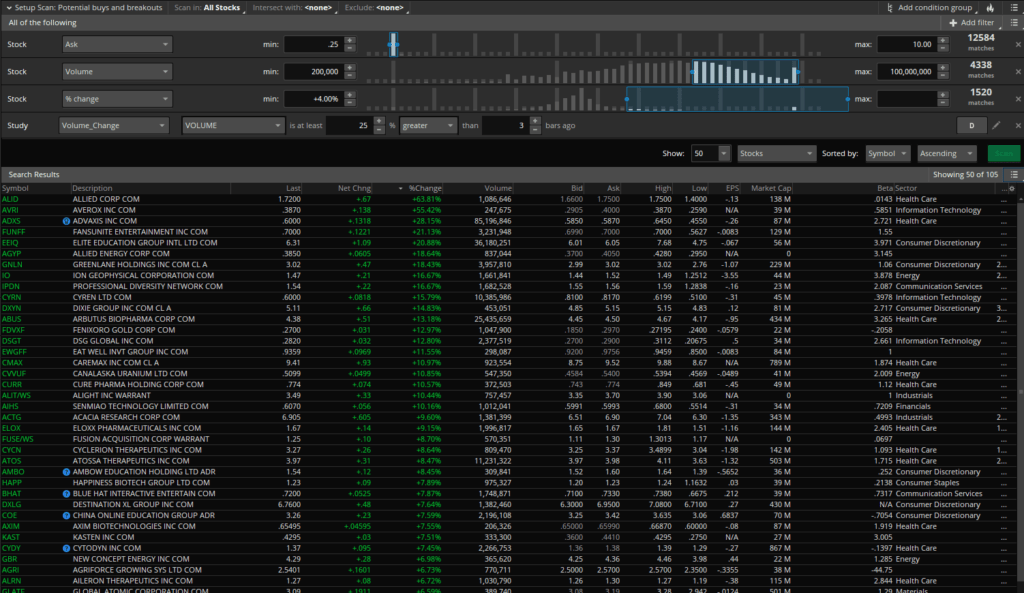The height and width of the screenshot is (593, 1024).
Task: Click Add filter
Action: [x=972, y=22]
